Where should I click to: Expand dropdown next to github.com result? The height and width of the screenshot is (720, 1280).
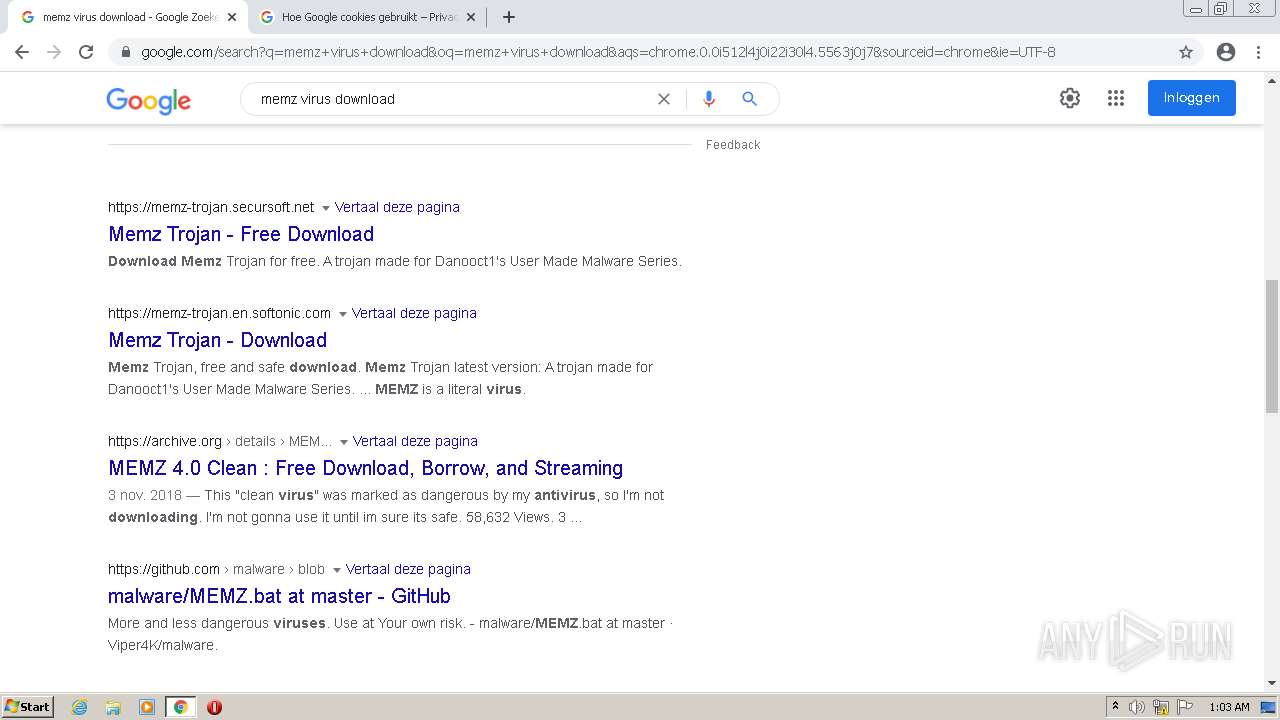tap(336, 570)
